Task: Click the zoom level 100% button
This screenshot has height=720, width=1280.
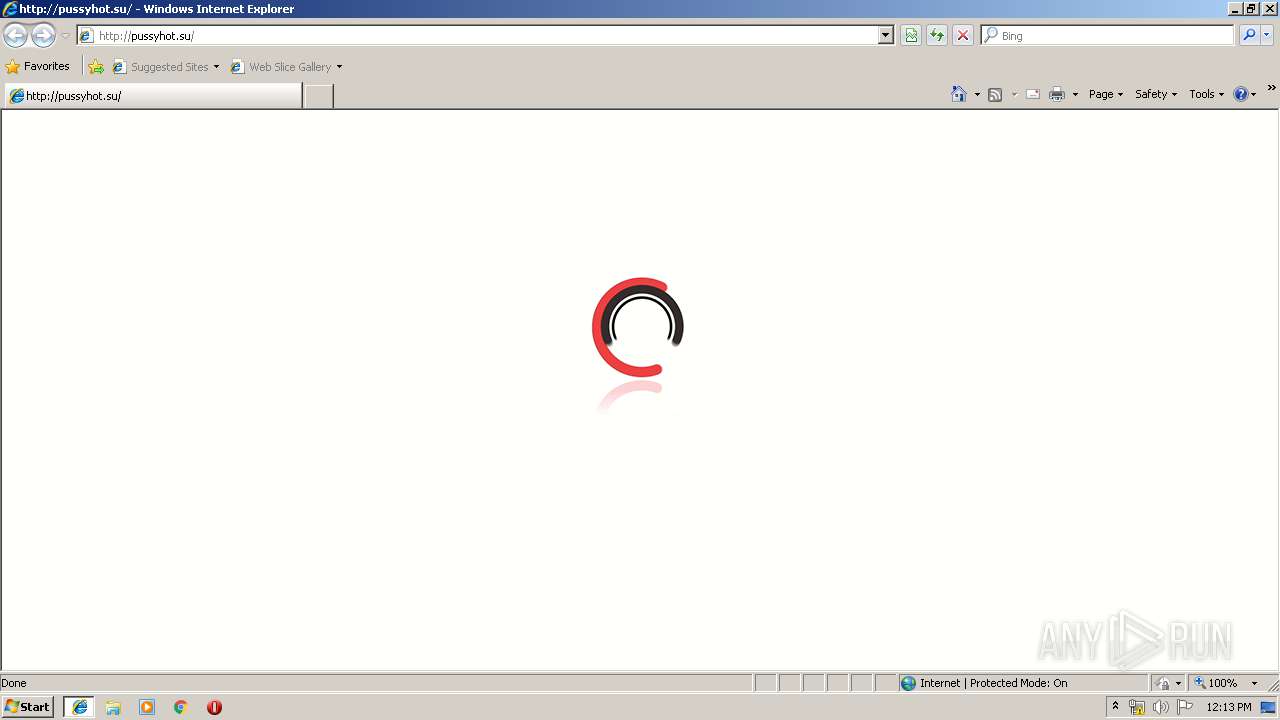Action: point(1215,683)
